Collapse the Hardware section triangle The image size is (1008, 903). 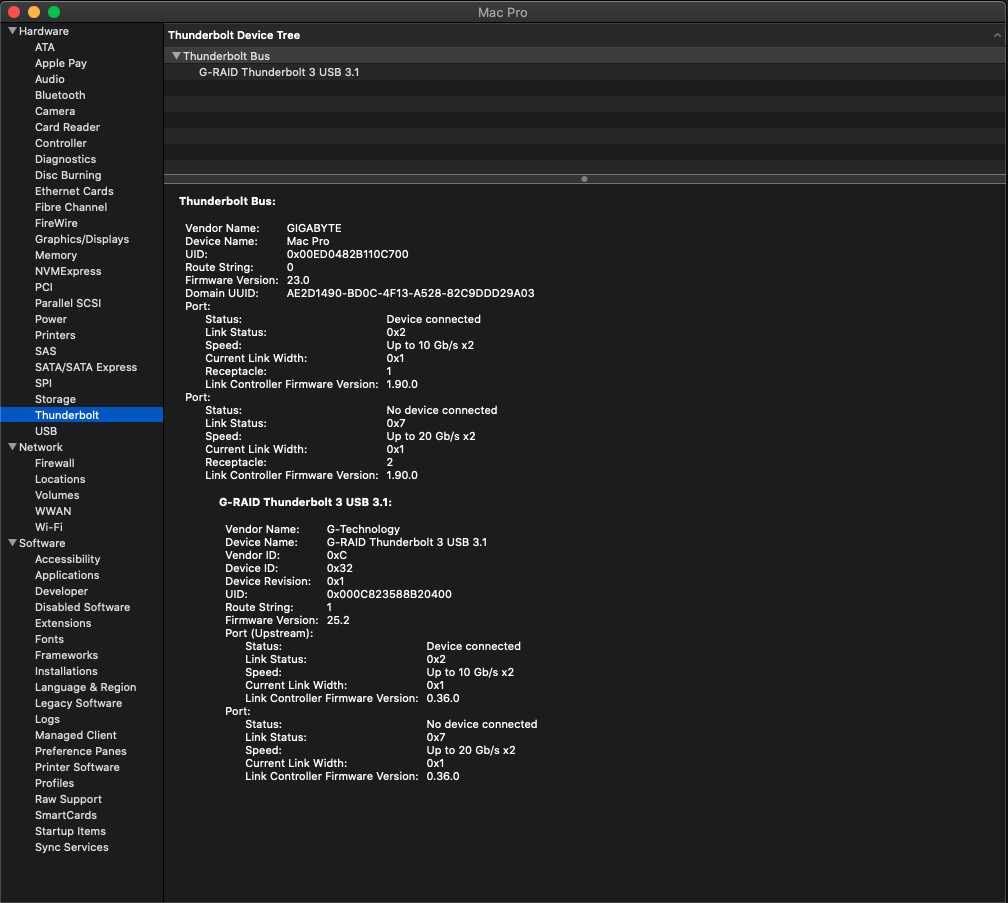click(x=12, y=31)
